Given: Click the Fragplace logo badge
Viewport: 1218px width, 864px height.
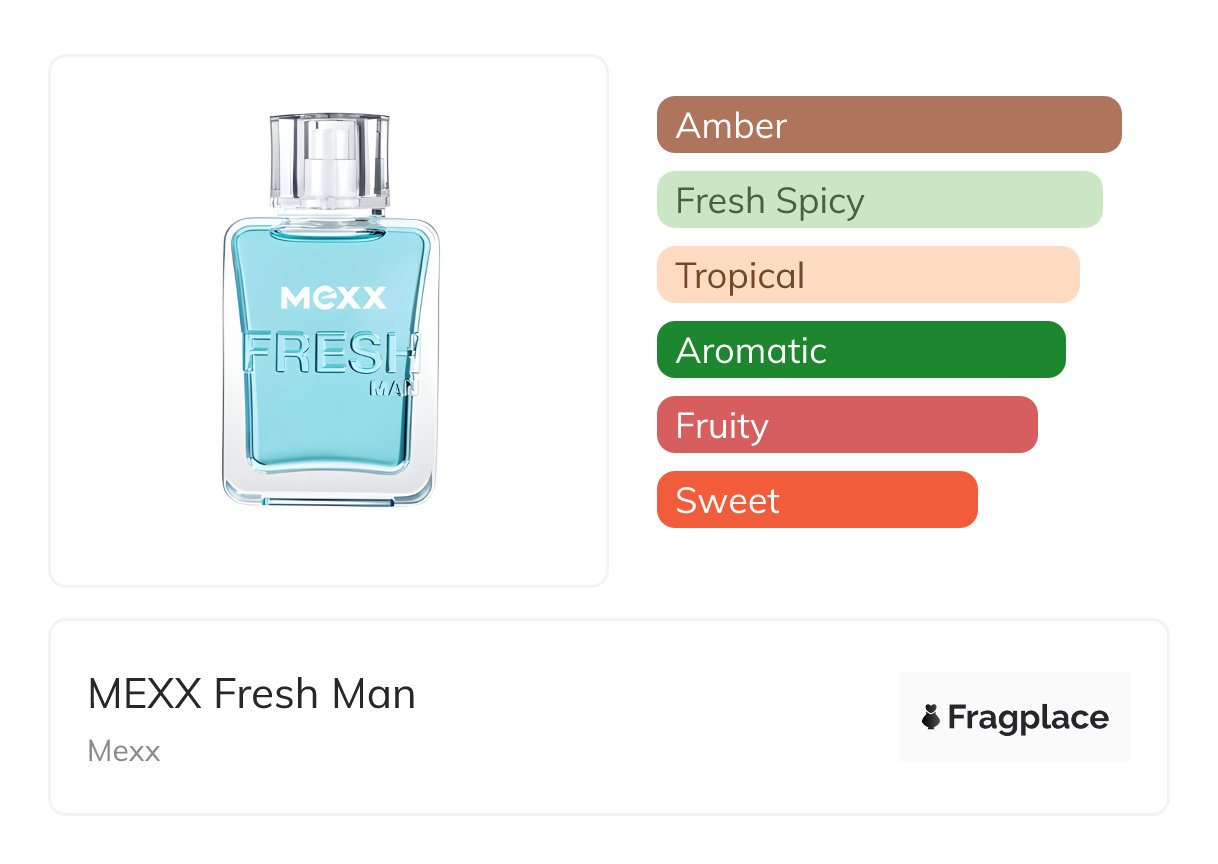Looking at the screenshot, I should [x=1014, y=717].
